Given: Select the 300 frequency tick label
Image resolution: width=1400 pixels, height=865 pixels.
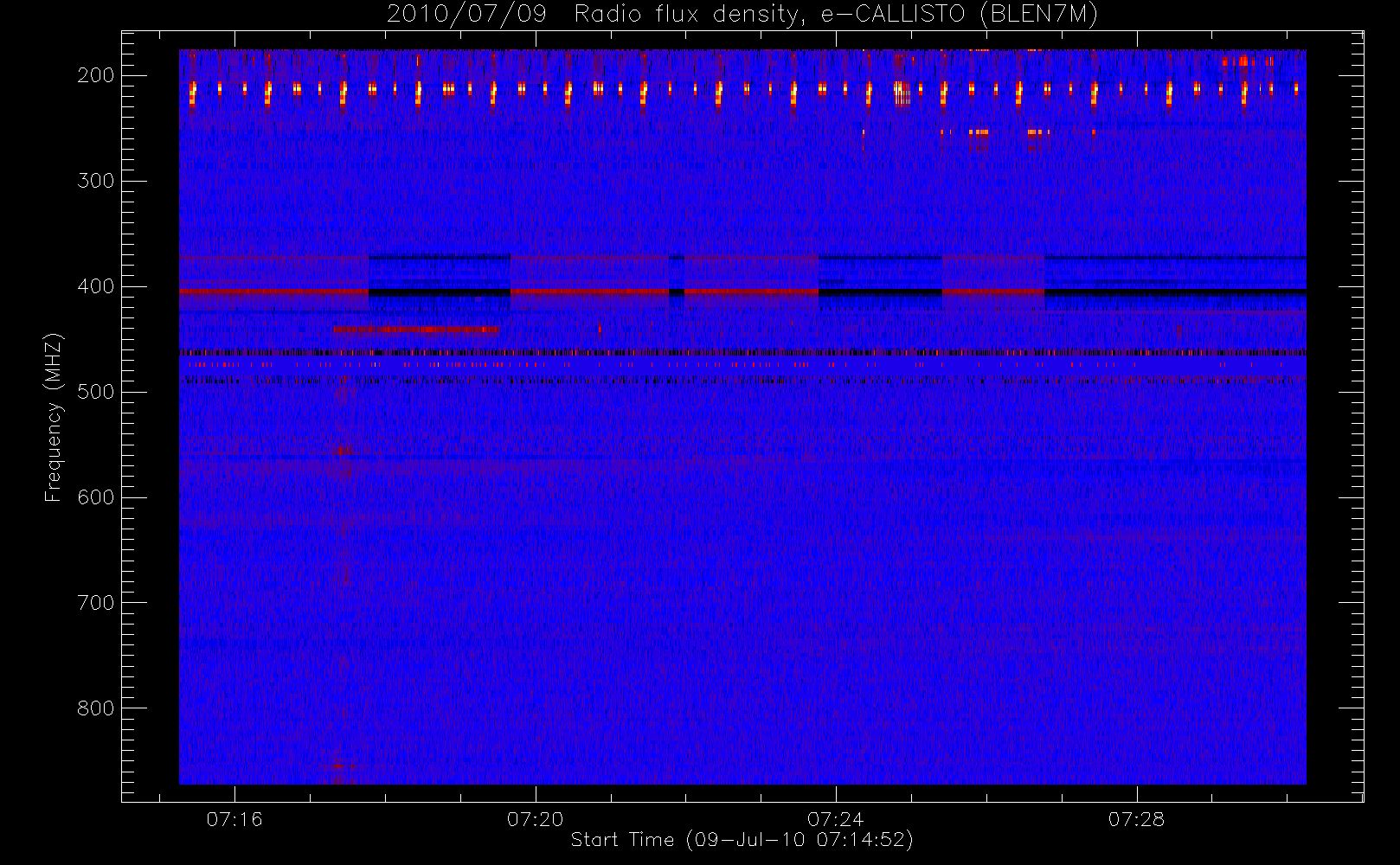Looking at the screenshot, I should pos(95,181).
